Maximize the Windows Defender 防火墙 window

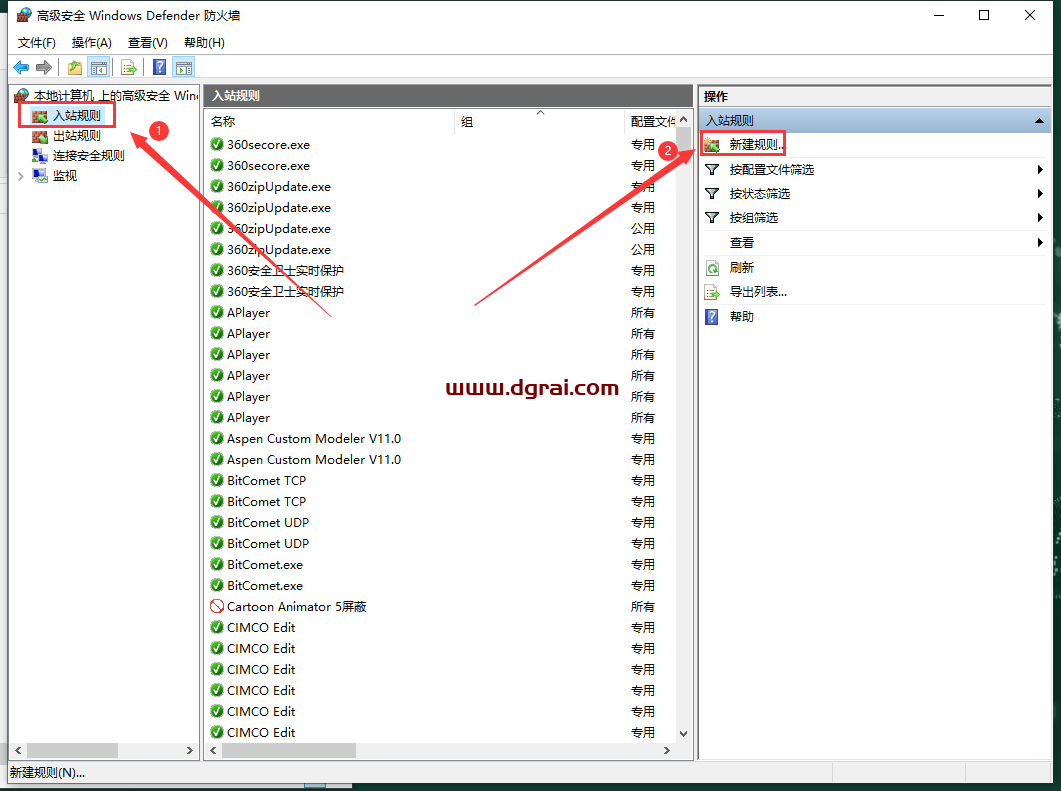point(984,15)
